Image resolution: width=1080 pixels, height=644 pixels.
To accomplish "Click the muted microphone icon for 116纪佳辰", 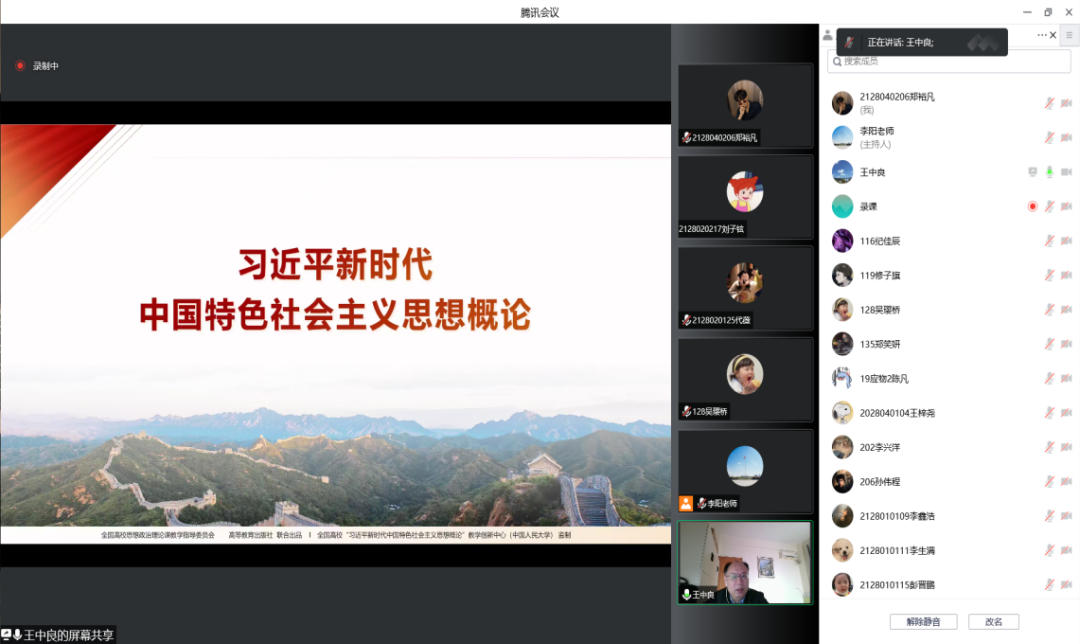I will (1049, 241).
